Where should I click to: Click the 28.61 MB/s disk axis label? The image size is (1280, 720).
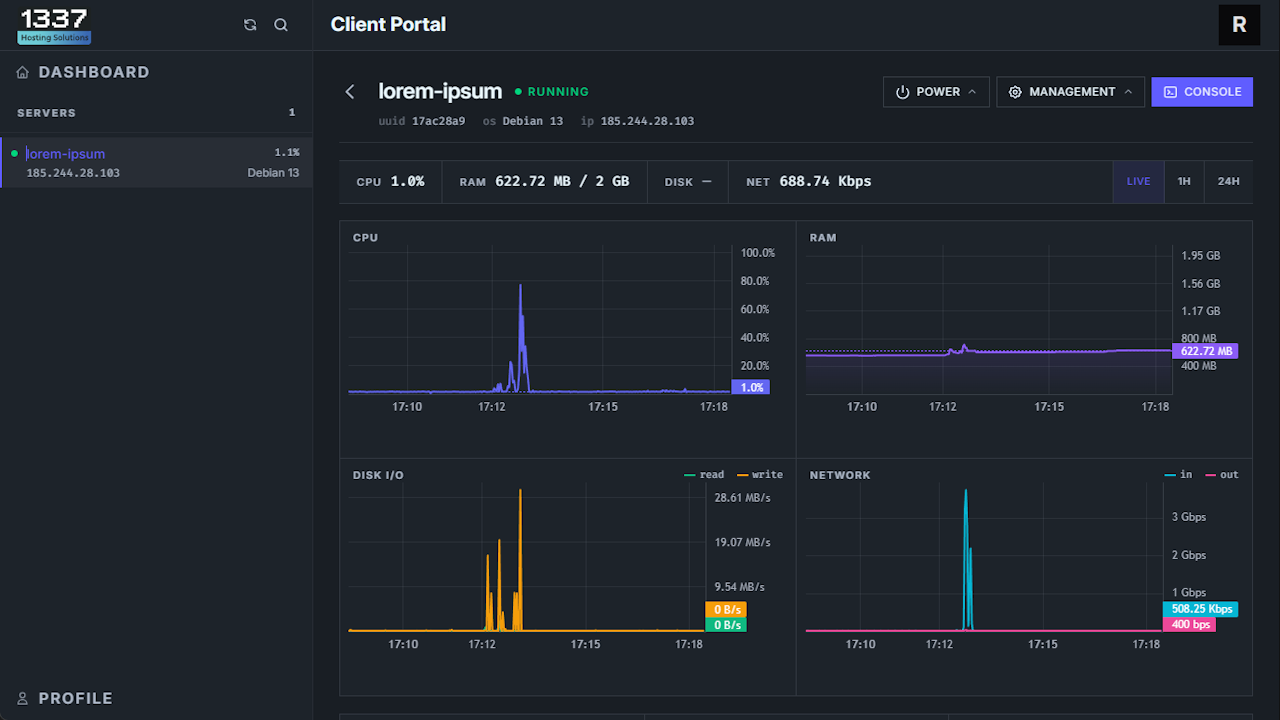click(742, 497)
